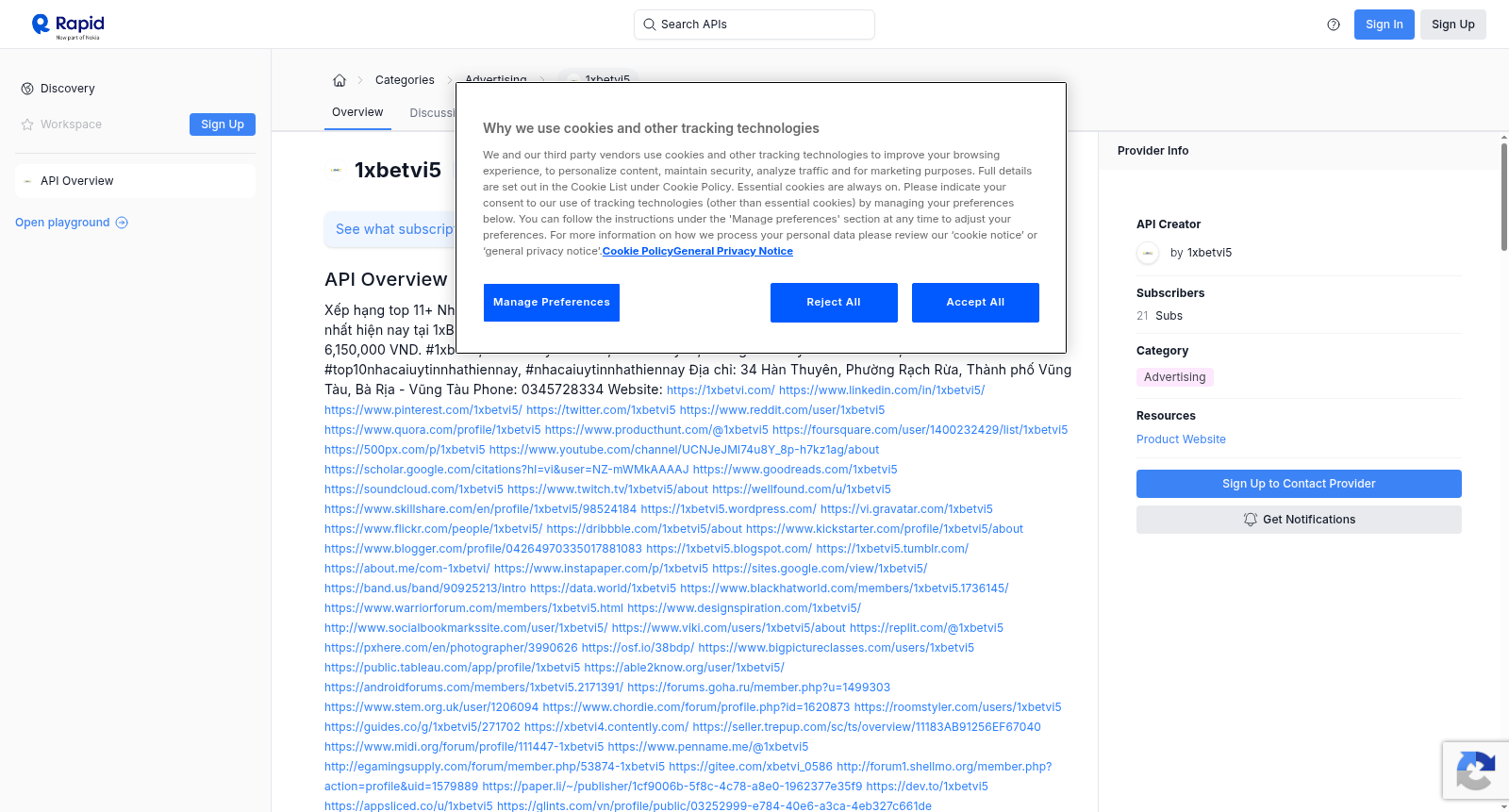
Task: Open the Tableau public profile link
Action: tap(453, 668)
